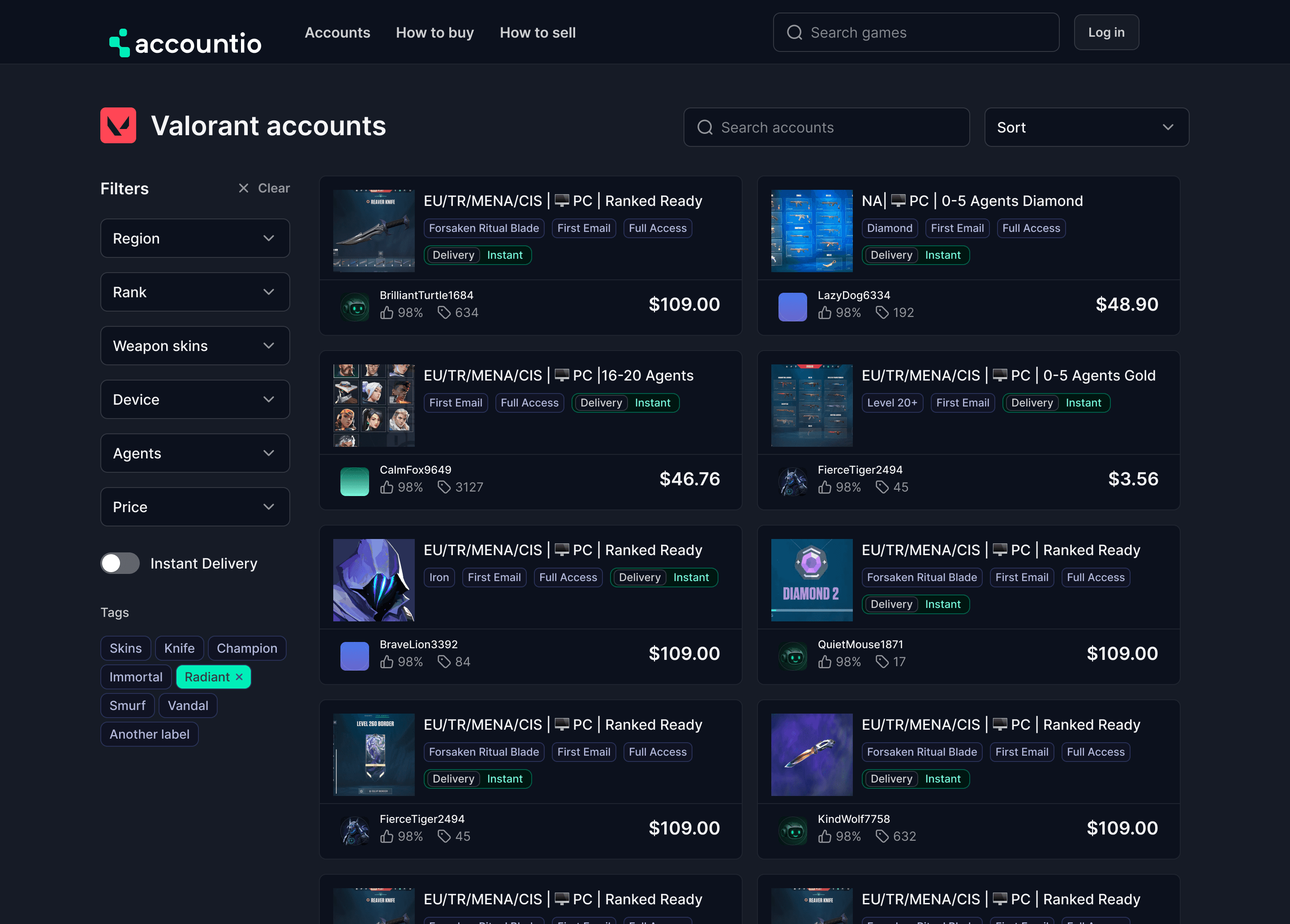Viewport: 1290px width, 924px height.
Task: Click the $46.76 price
Action: coord(689,479)
